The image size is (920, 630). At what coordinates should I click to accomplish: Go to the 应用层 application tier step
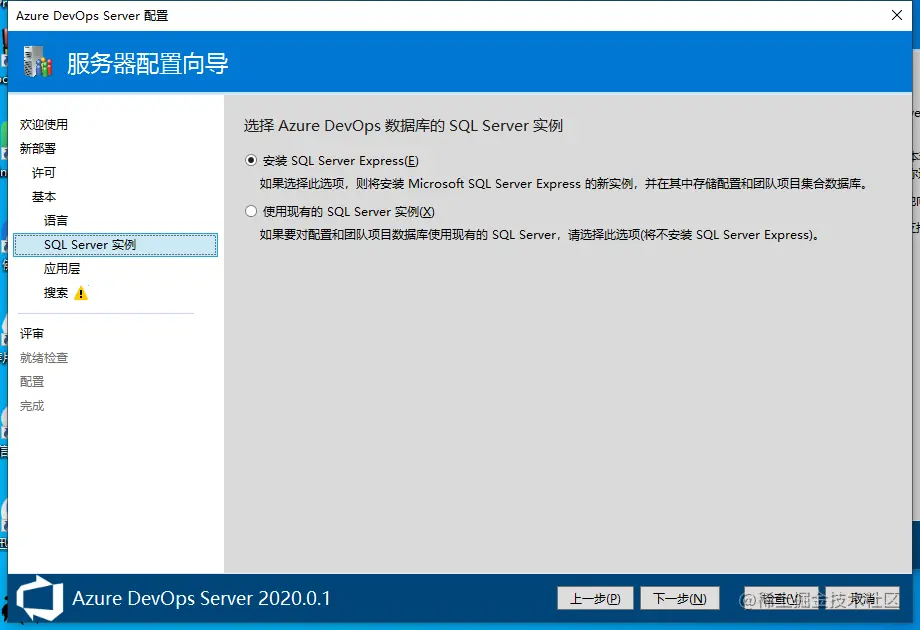click(62, 269)
